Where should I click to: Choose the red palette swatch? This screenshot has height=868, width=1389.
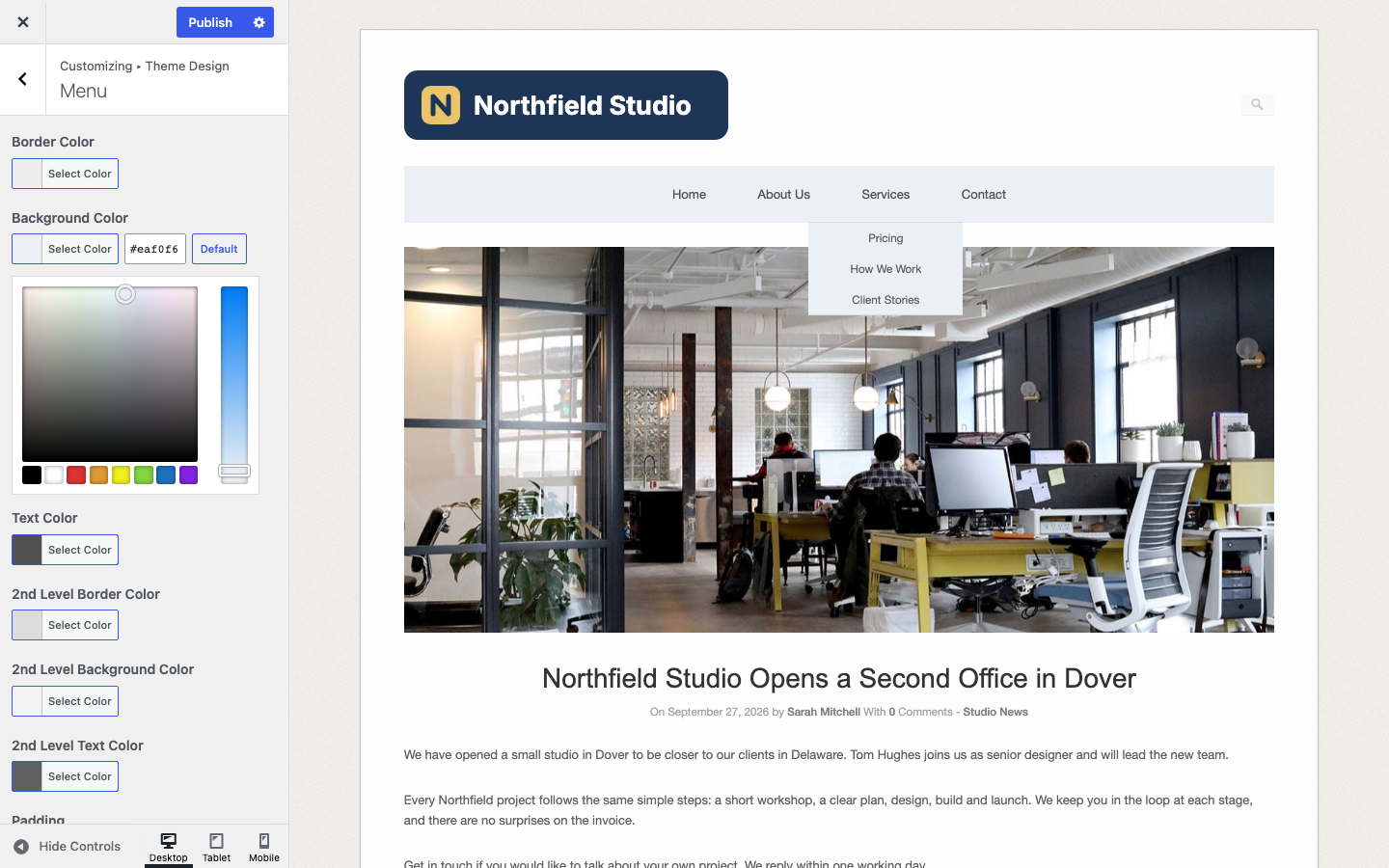tap(76, 475)
